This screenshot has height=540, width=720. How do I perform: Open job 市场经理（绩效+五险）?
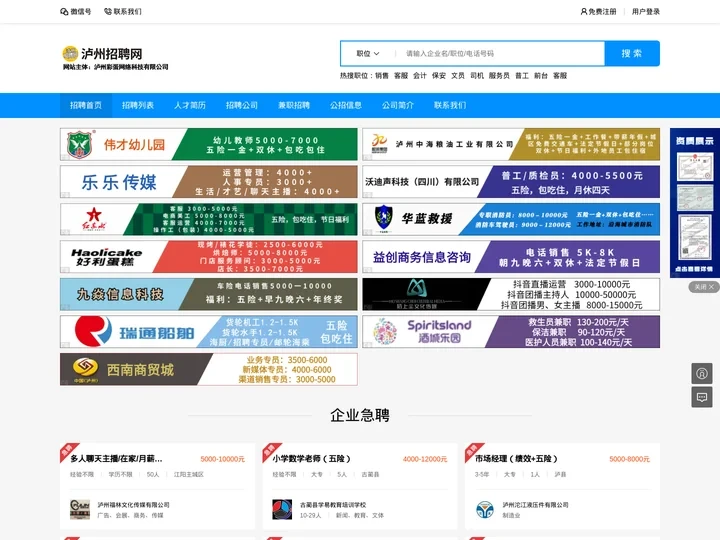pos(517,459)
